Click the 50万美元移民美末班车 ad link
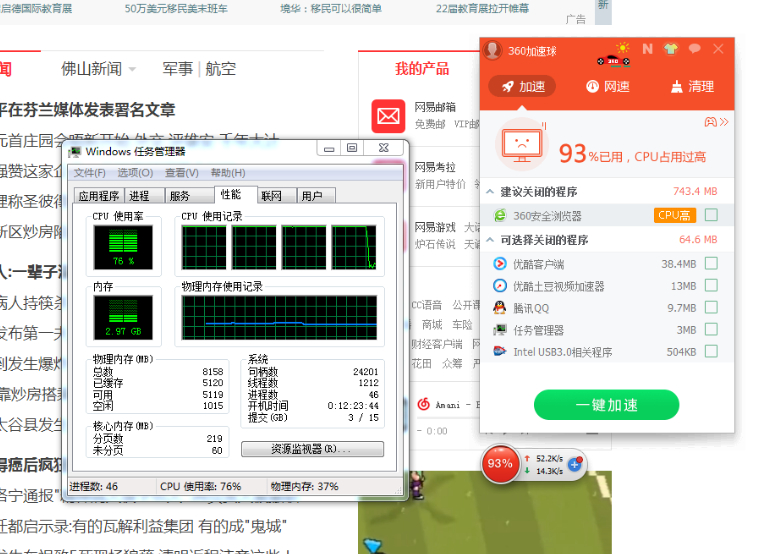 coord(176,8)
